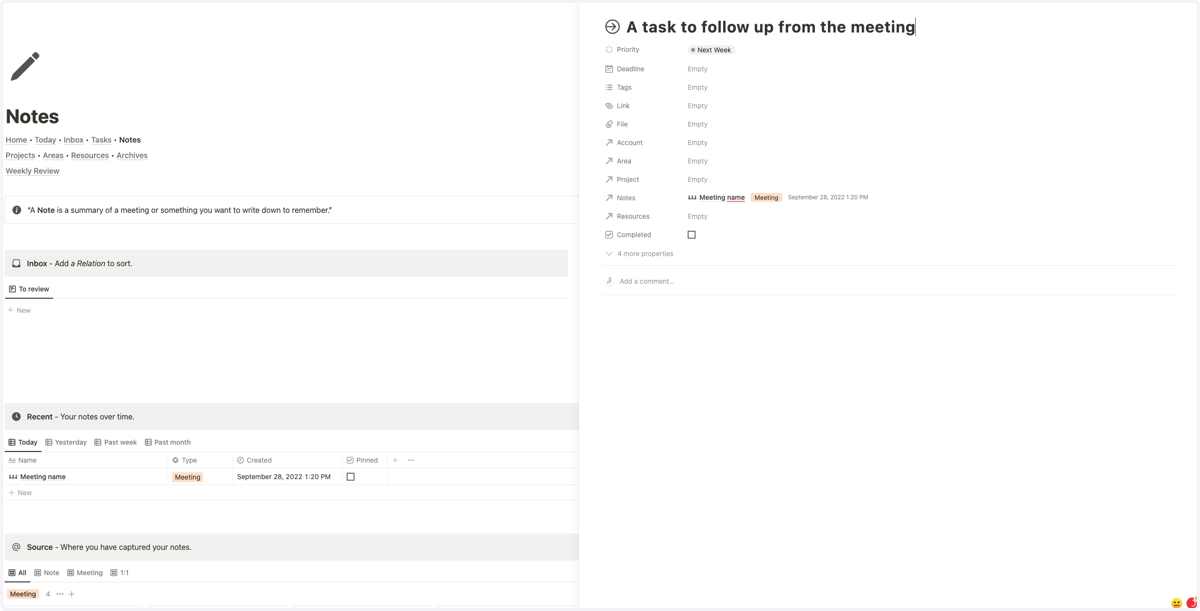Switch to the Today tab in Recent
The width and height of the screenshot is (1200, 611).
23,442
